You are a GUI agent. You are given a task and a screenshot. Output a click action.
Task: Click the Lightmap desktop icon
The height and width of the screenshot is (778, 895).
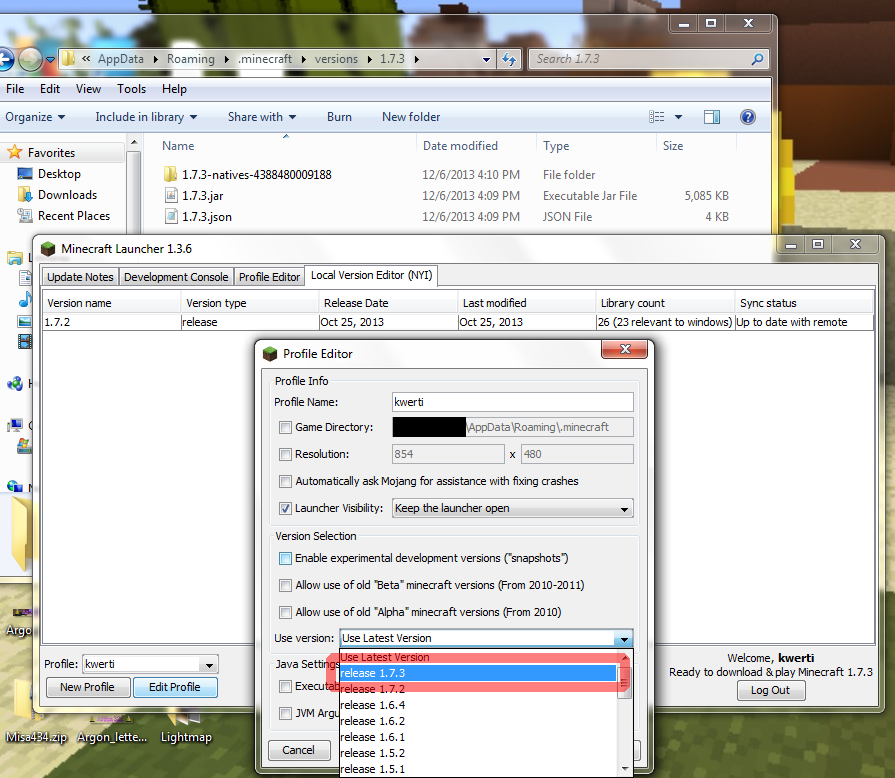click(186, 724)
